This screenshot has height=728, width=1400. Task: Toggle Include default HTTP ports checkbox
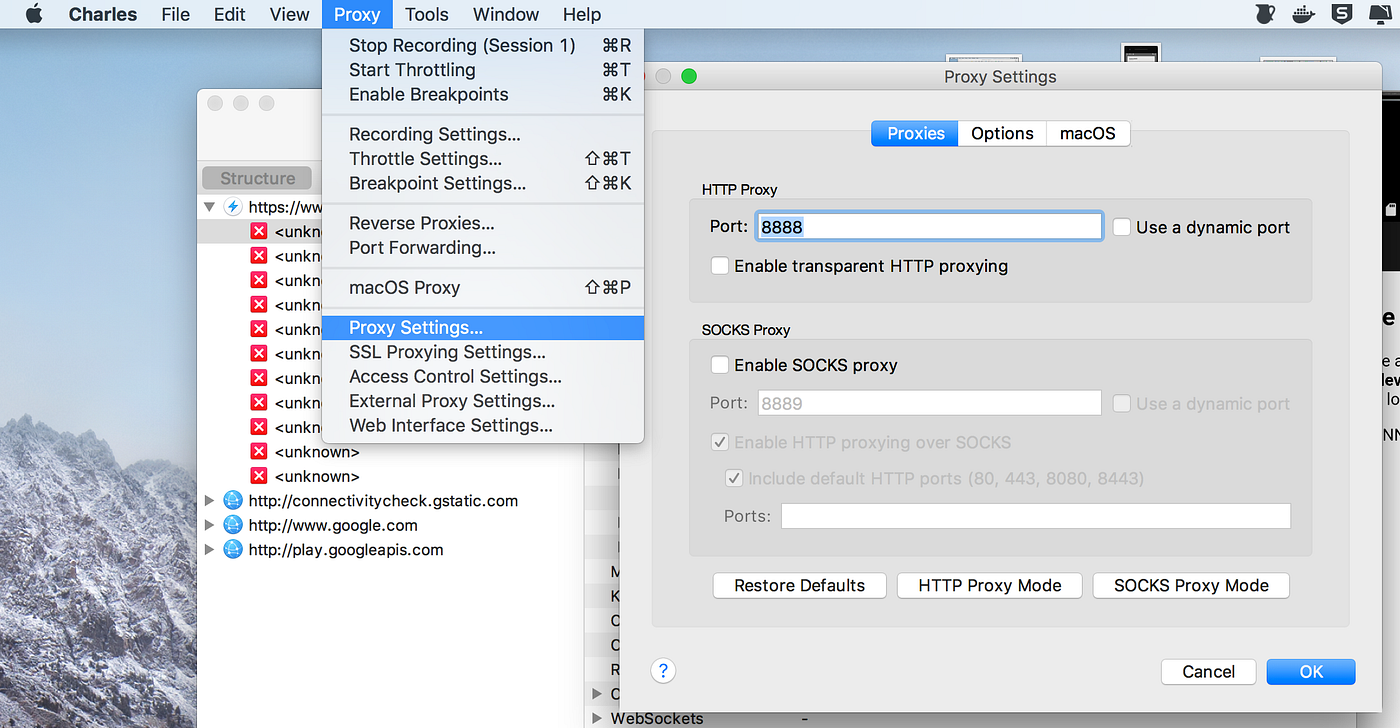(733, 478)
